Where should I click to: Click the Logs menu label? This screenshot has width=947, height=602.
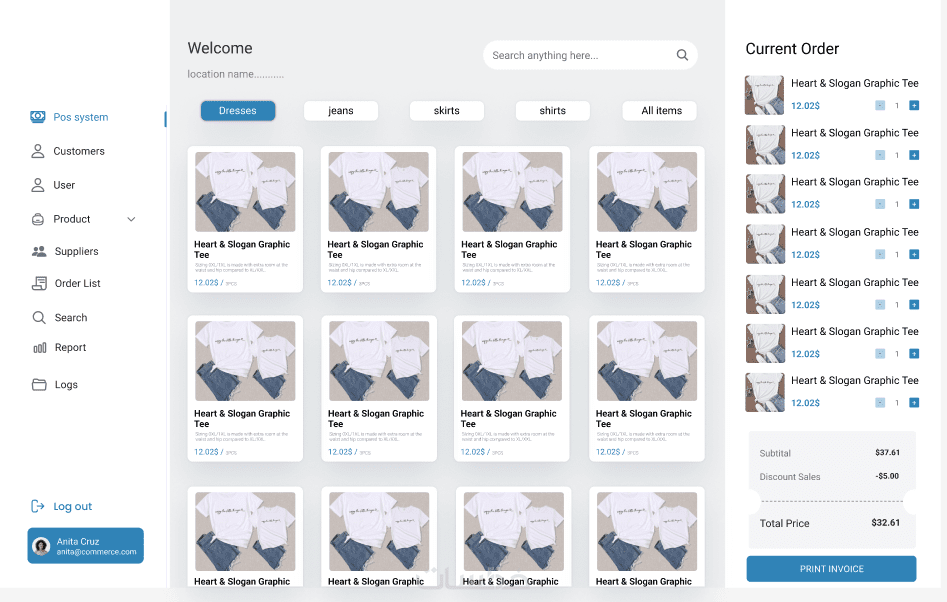tap(66, 385)
